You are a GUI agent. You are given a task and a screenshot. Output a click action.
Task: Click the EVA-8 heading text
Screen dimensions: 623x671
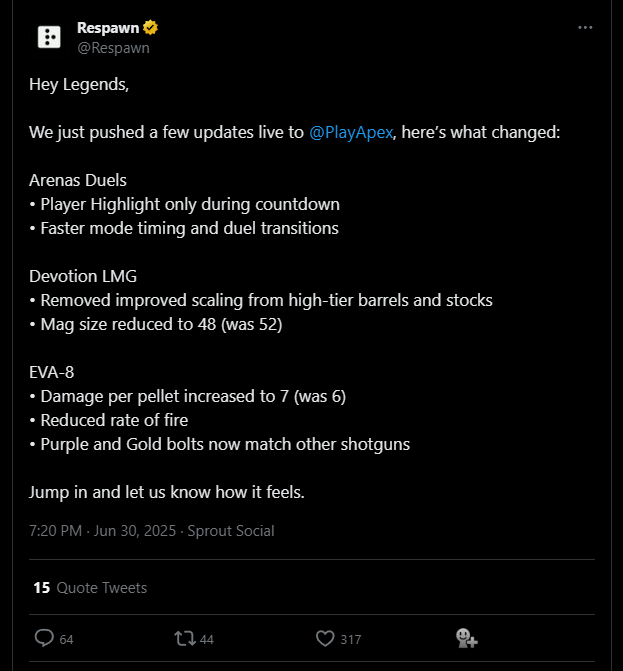52,372
